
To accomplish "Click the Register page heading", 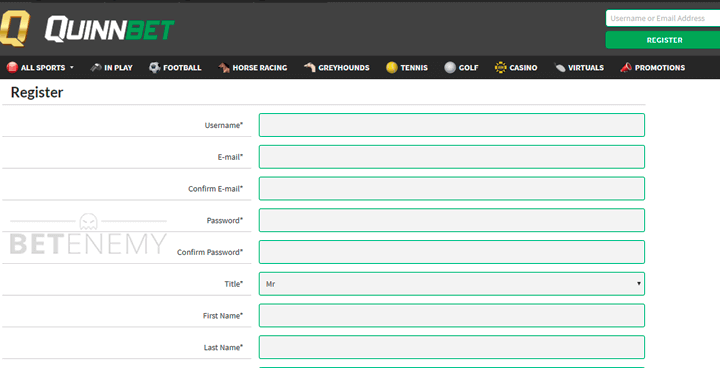I will tap(37, 92).
